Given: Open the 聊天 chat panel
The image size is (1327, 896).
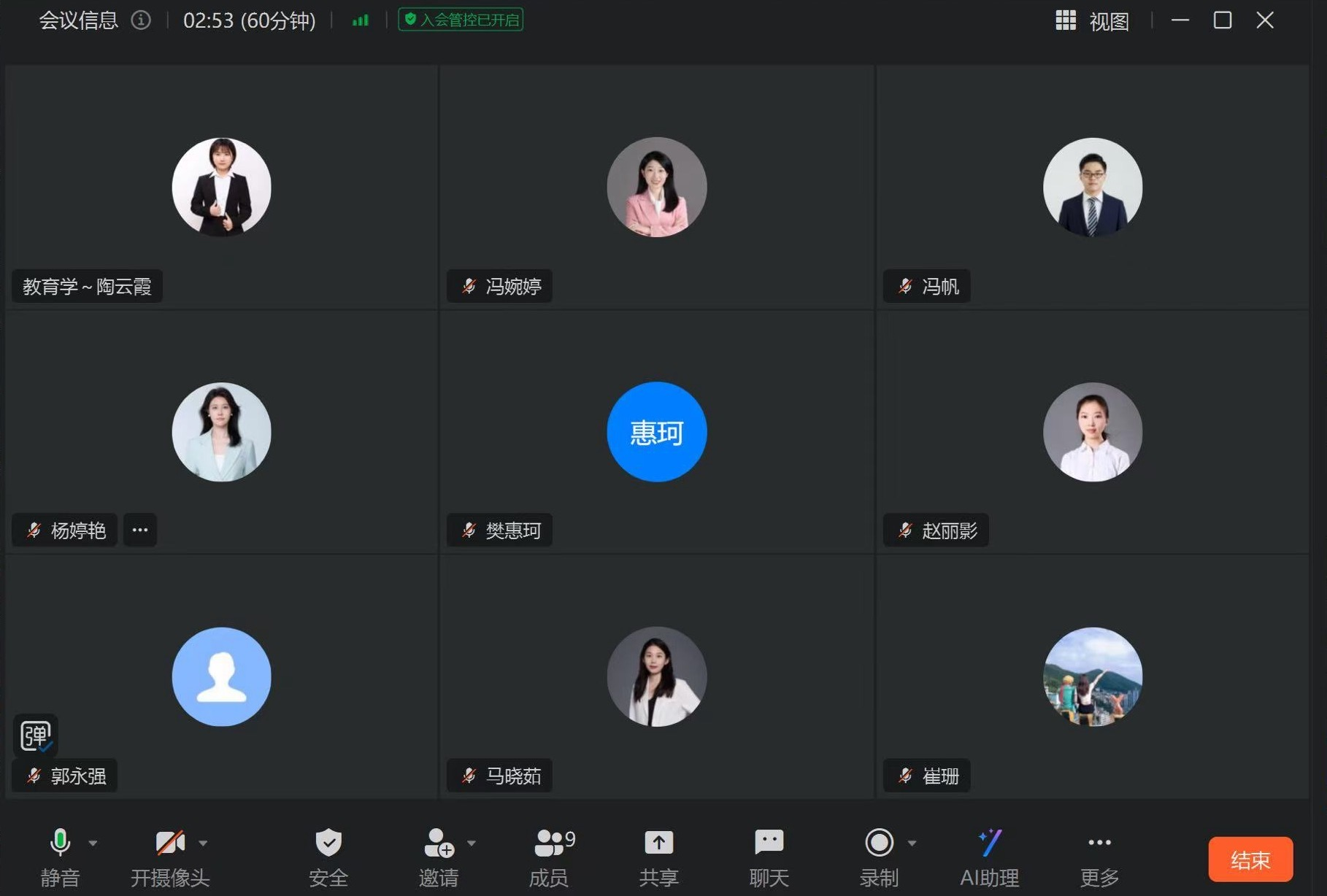Looking at the screenshot, I should point(769,843).
